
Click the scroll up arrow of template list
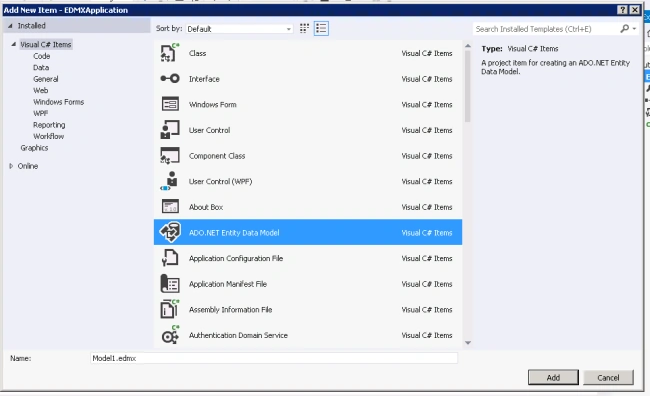(468, 46)
